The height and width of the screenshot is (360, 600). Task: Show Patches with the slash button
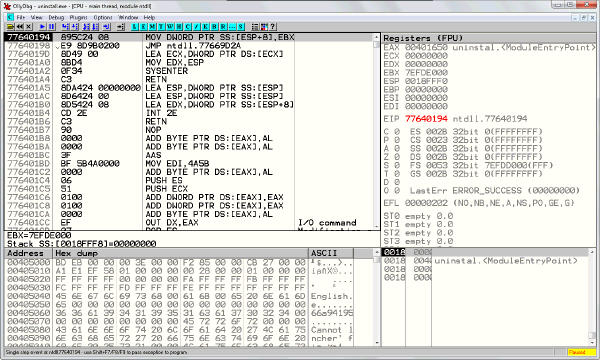point(196,27)
